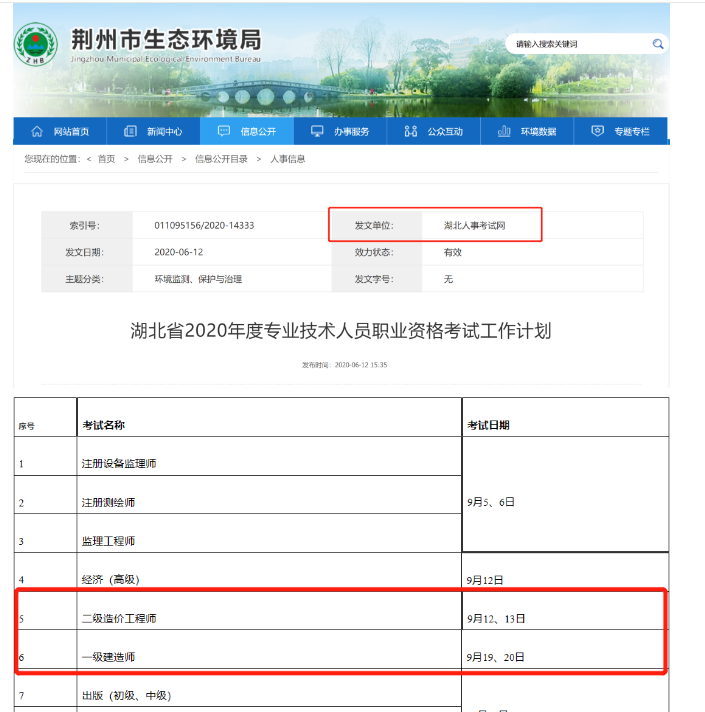Click the publish time 2020-06-12 15:35
The image size is (705, 712).
361,365
